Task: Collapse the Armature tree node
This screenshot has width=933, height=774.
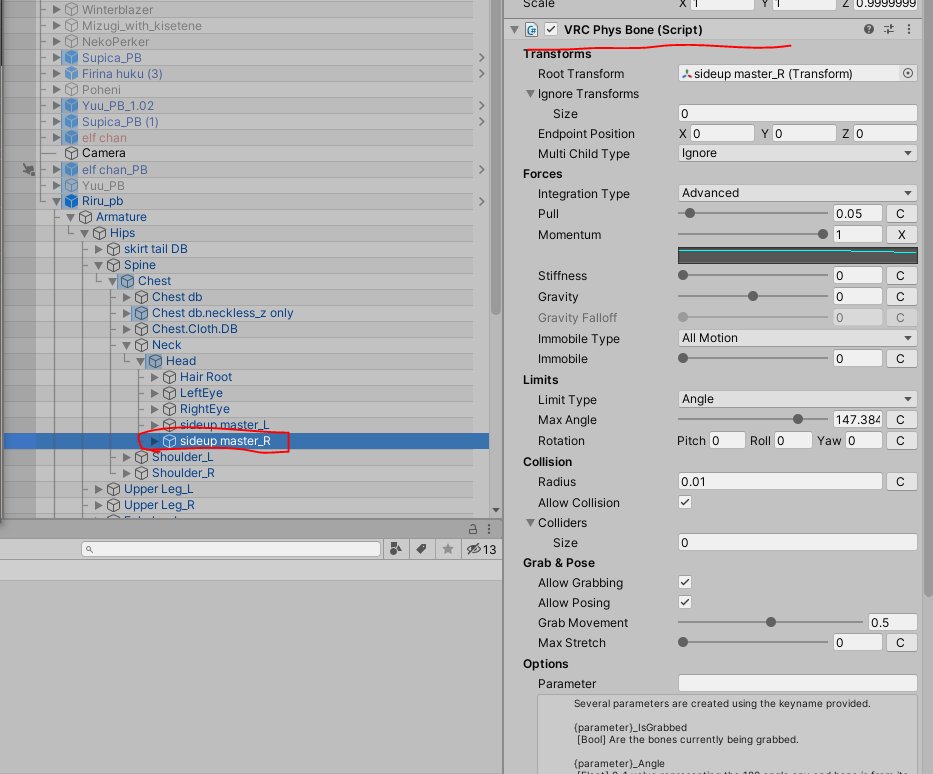Action: click(71, 217)
